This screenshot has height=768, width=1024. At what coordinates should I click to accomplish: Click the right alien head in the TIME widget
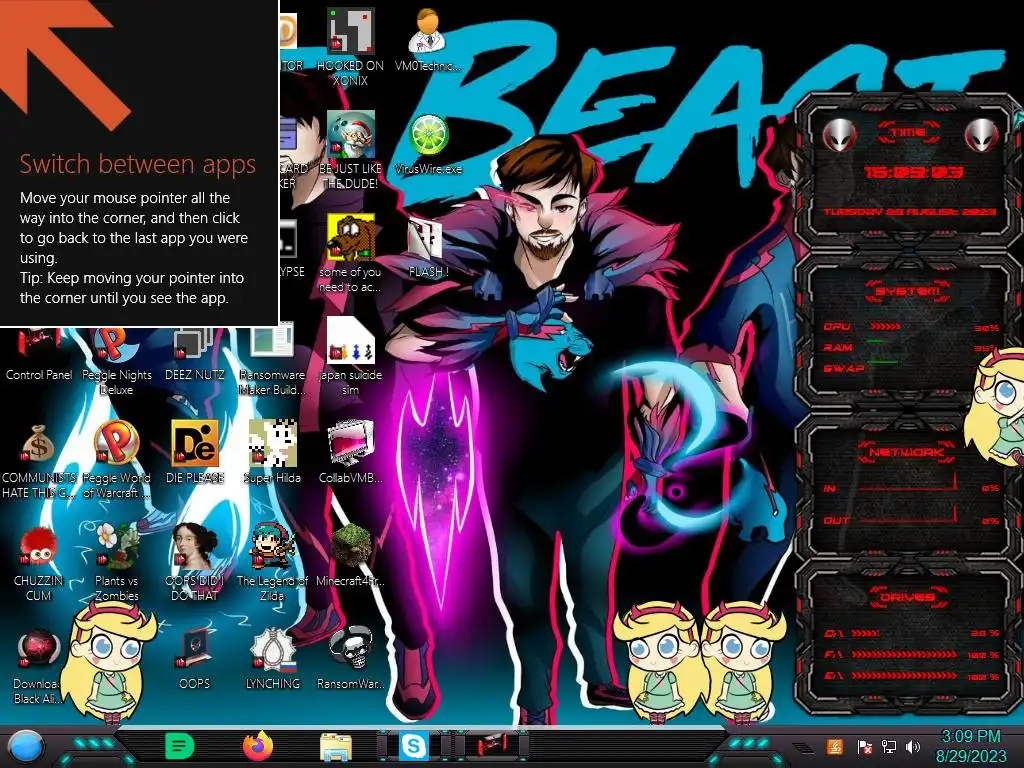coord(982,135)
